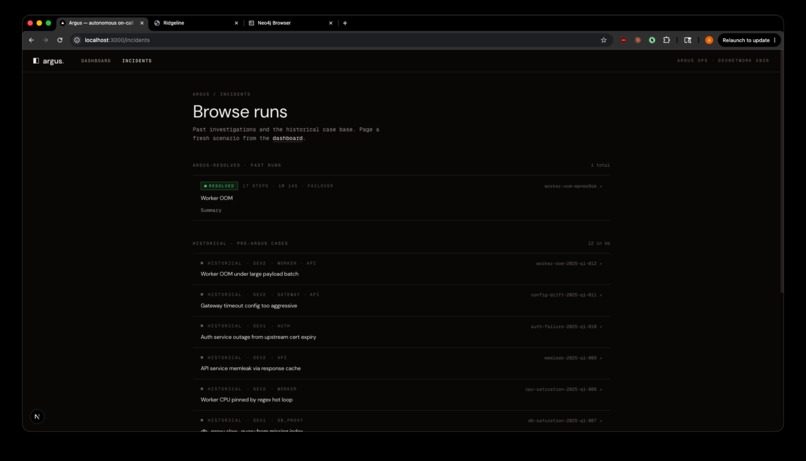806x461 pixels.
Task: Open API service memleak via response cache
Action: pos(250,368)
